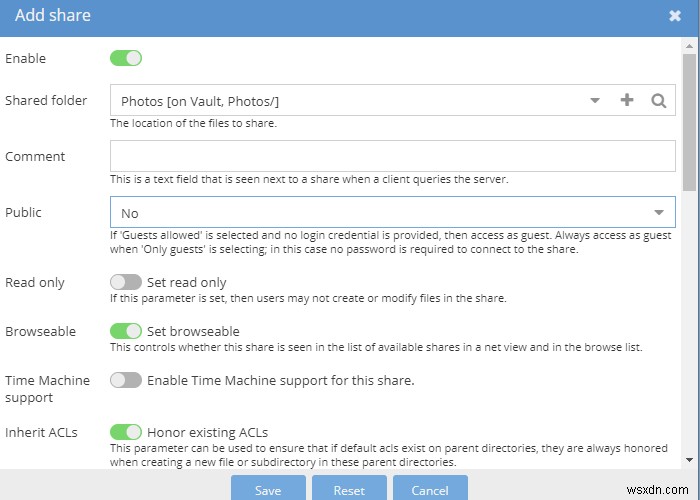Click into the Comment text field
This screenshot has height=500, width=700.
coord(392,156)
